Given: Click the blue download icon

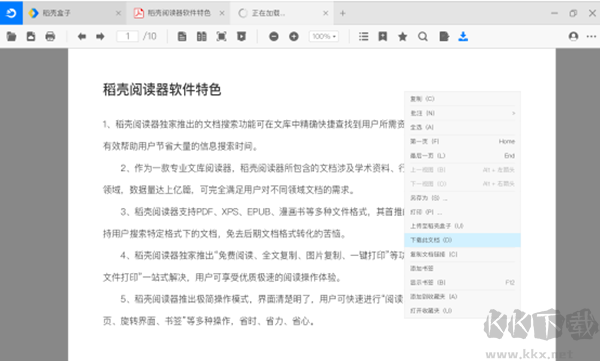Looking at the screenshot, I should [x=463, y=36].
